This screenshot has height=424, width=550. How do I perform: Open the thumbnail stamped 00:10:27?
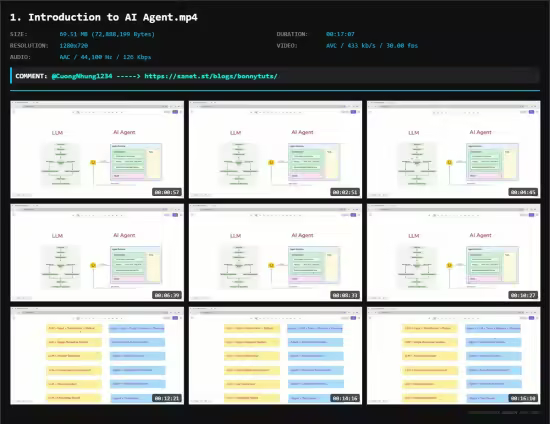click(454, 253)
